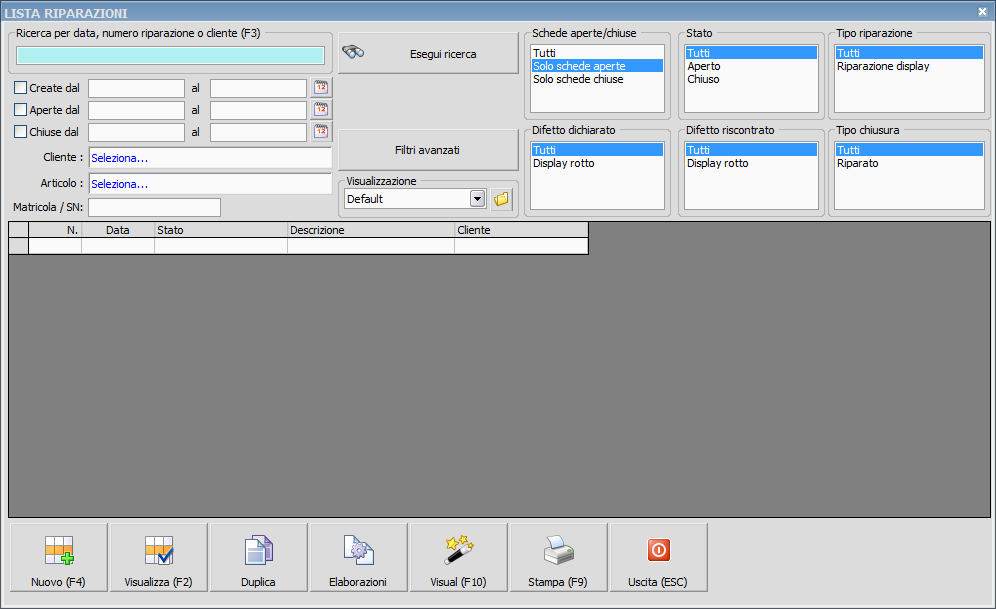Click the binoculars search icon

click(x=352, y=53)
